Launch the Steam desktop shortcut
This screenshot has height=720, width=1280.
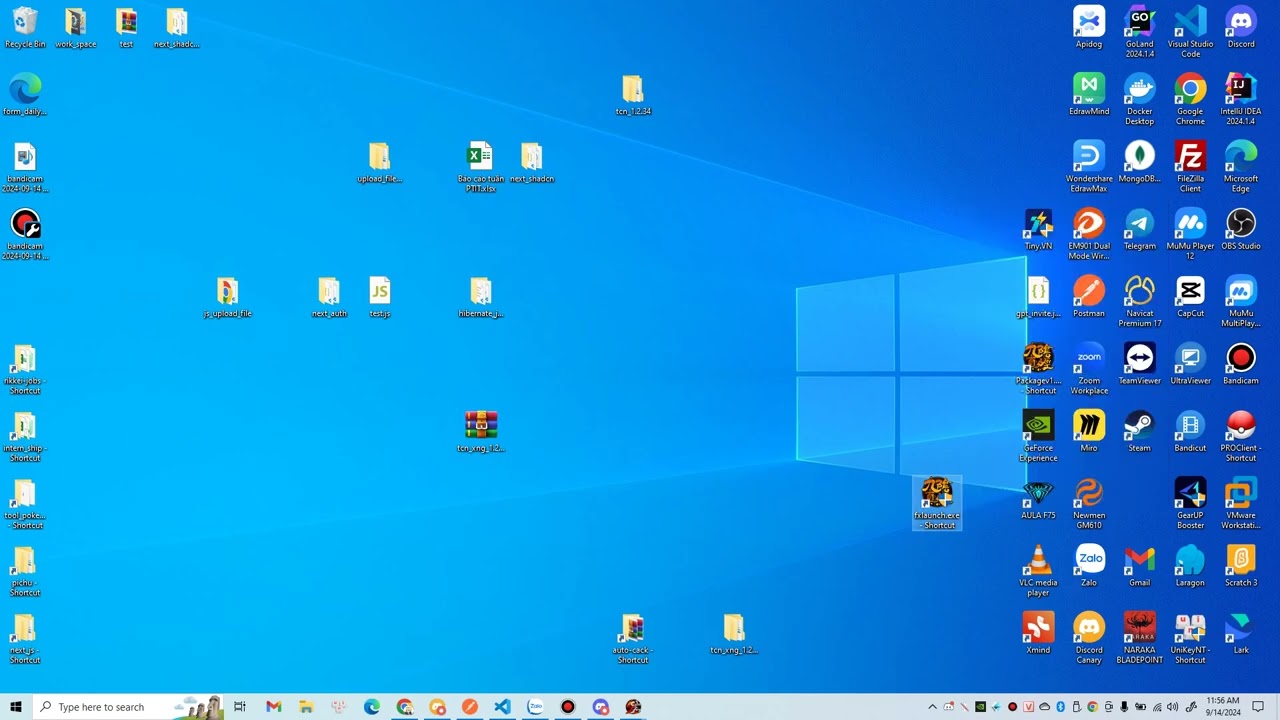point(1140,431)
